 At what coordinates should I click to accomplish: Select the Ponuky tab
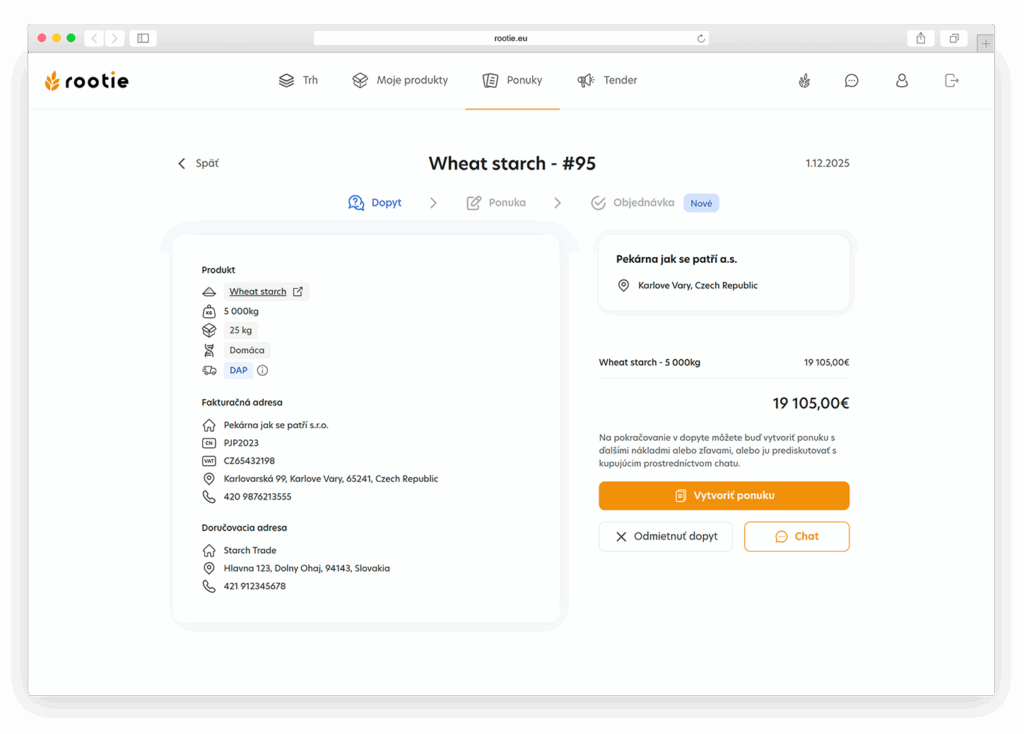(512, 81)
